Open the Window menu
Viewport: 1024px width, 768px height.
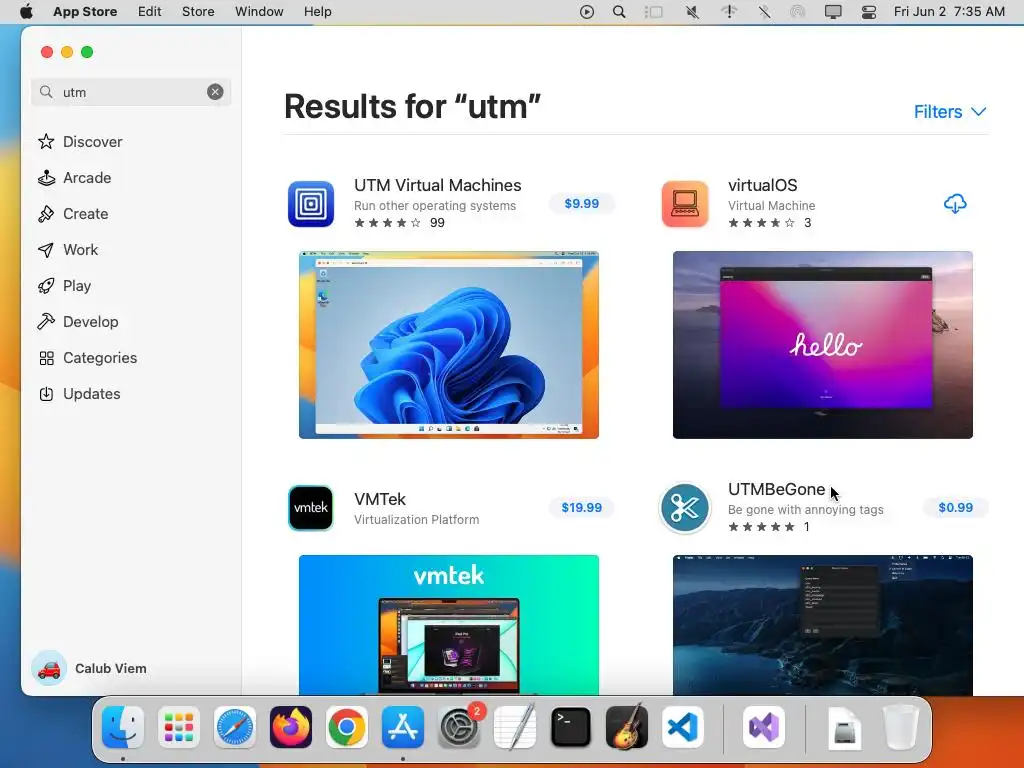[259, 12]
